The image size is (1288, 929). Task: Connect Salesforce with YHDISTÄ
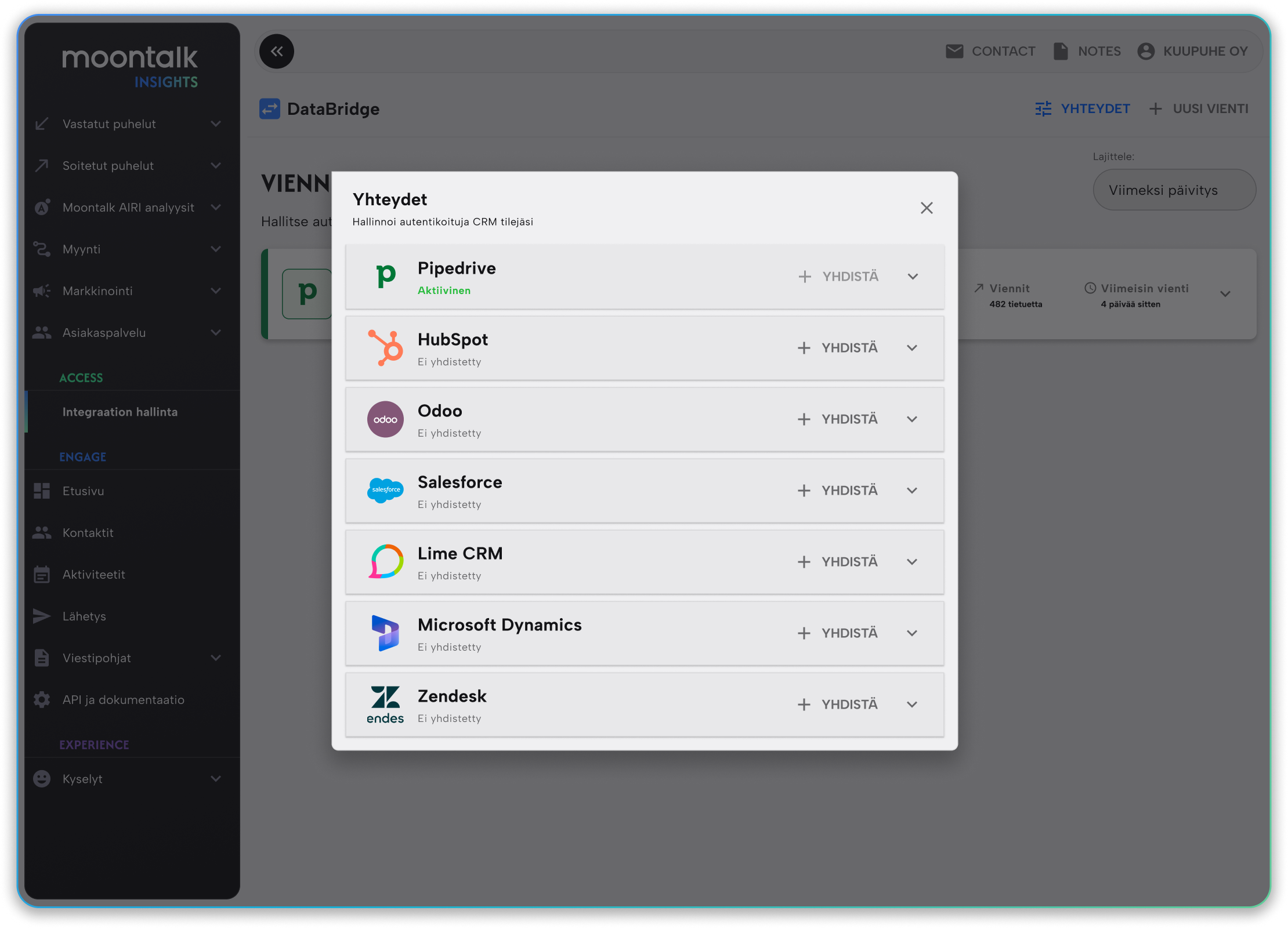[x=838, y=490]
